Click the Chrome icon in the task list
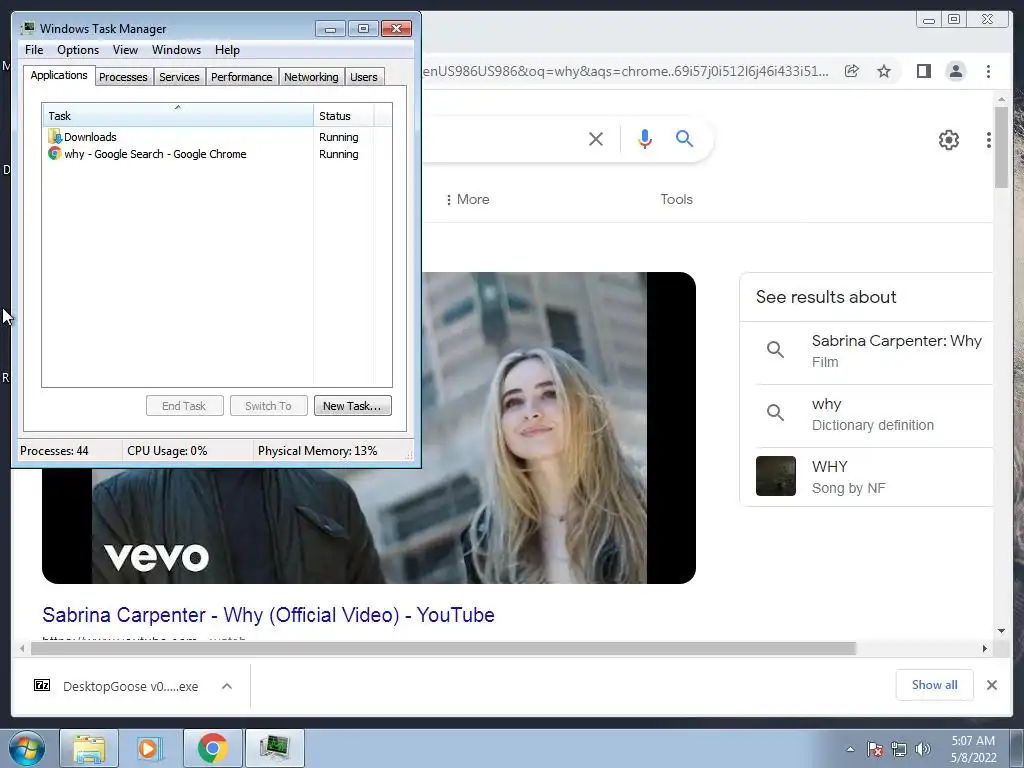 click(55, 153)
